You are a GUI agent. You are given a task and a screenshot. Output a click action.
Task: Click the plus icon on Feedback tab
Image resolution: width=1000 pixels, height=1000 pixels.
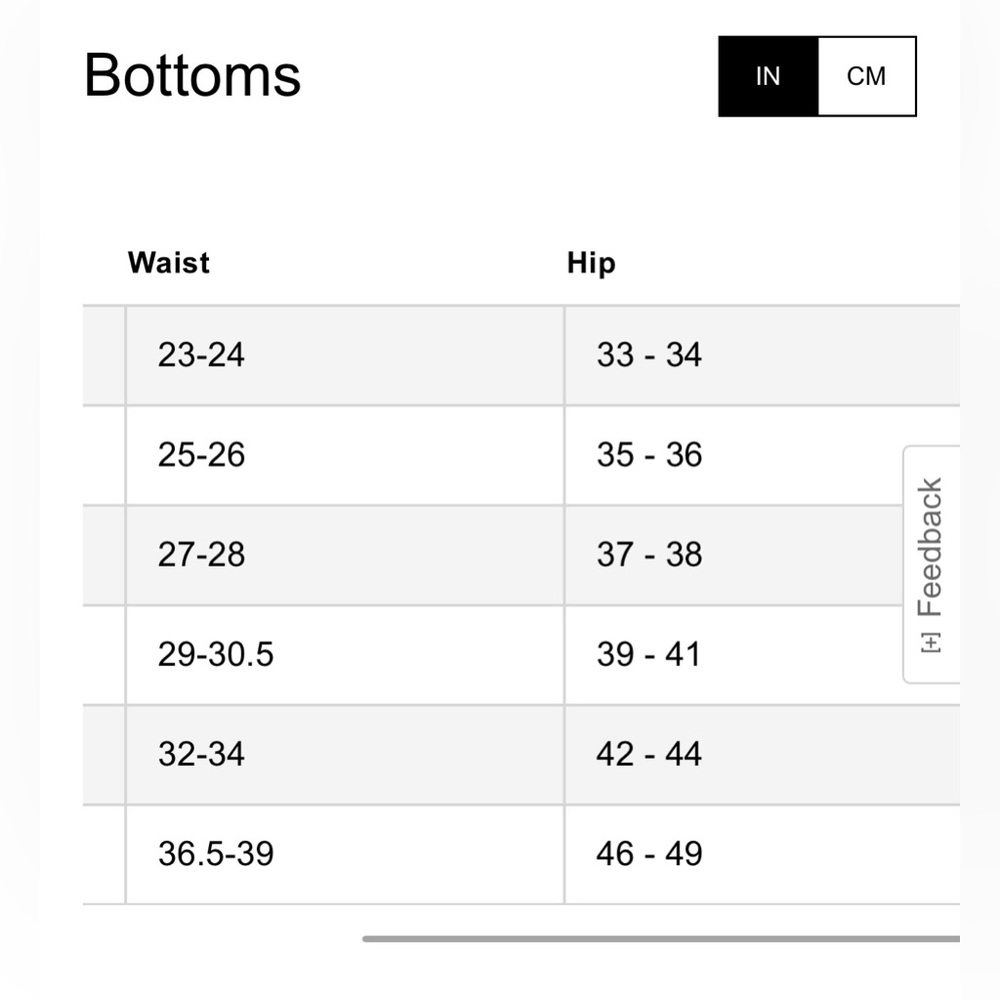931,642
